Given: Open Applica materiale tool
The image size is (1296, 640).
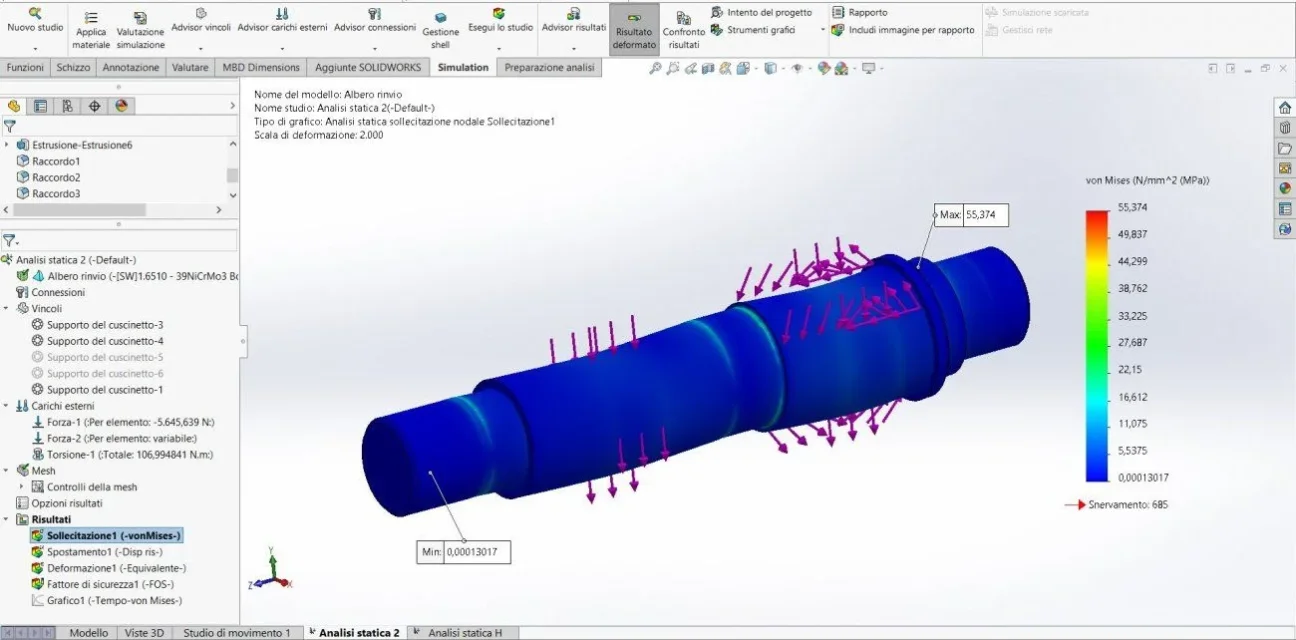Looking at the screenshot, I should point(91,31).
